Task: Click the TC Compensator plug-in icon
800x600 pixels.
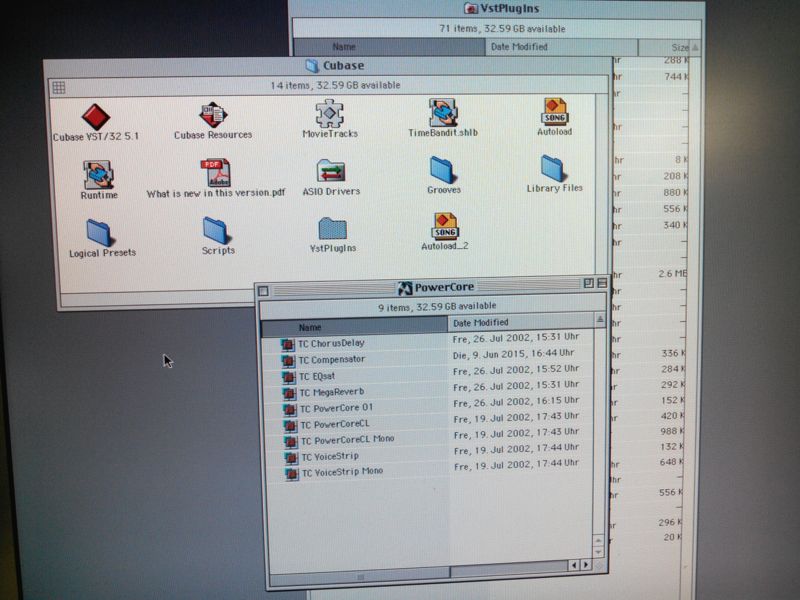Action: pos(288,361)
